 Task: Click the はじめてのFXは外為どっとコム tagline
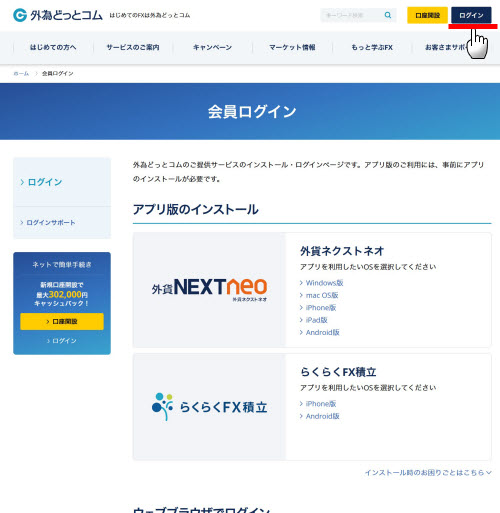click(150, 15)
